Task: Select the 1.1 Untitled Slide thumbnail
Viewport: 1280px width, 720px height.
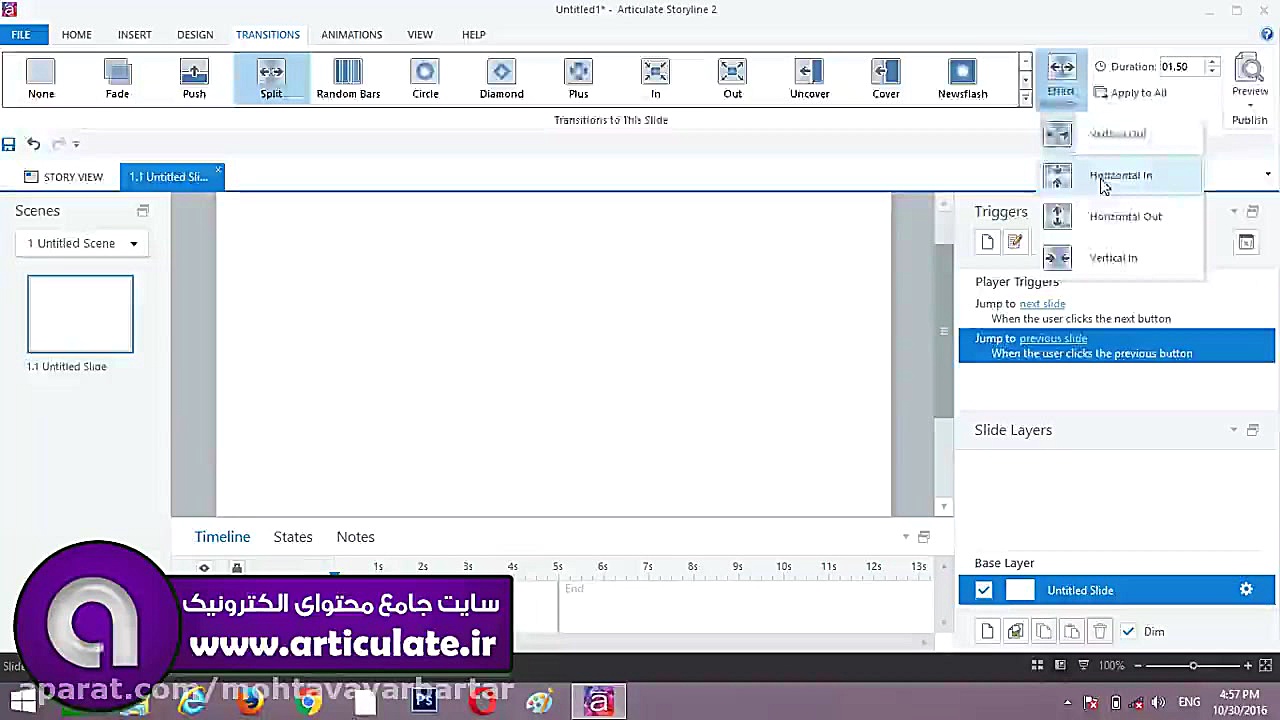Action: point(80,313)
